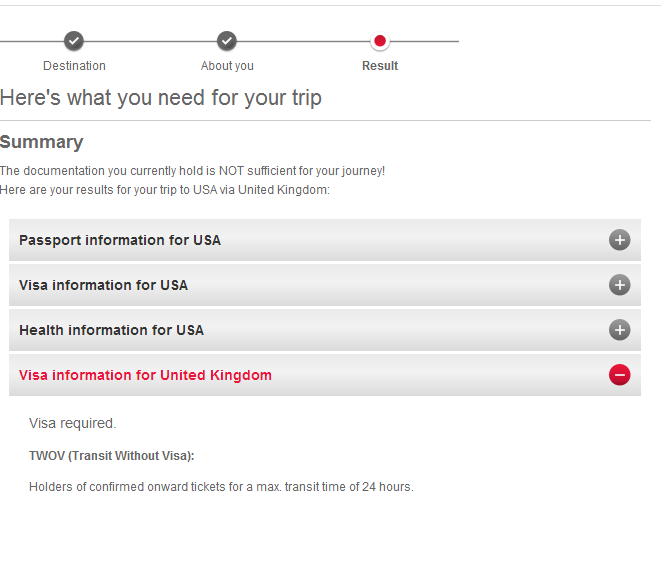Click the documentation NOT sufficient warning text
The height and width of the screenshot is (563, 661).
coord(192,171)
